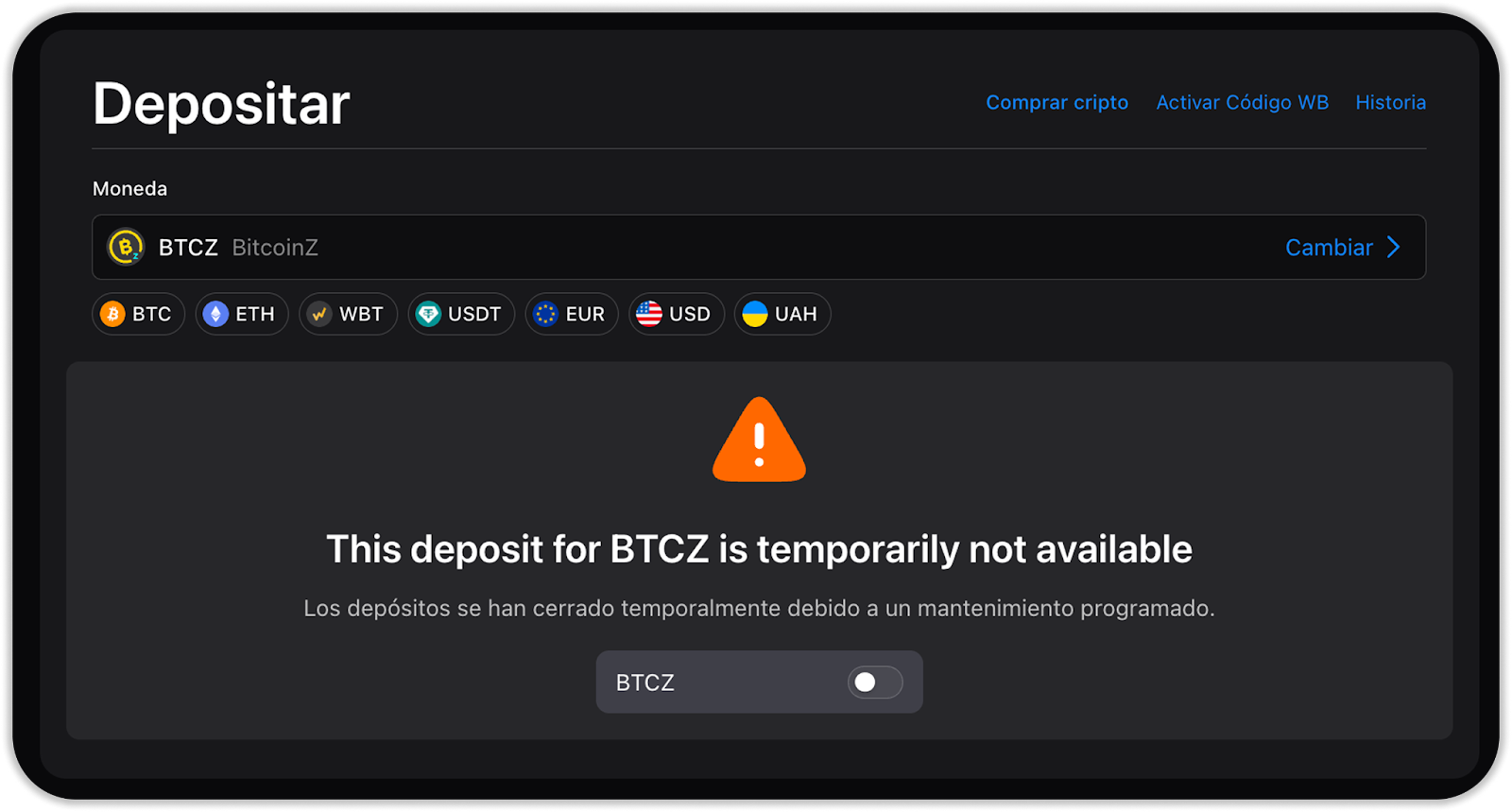Click the orange warning triangle icon

point(759,440)
